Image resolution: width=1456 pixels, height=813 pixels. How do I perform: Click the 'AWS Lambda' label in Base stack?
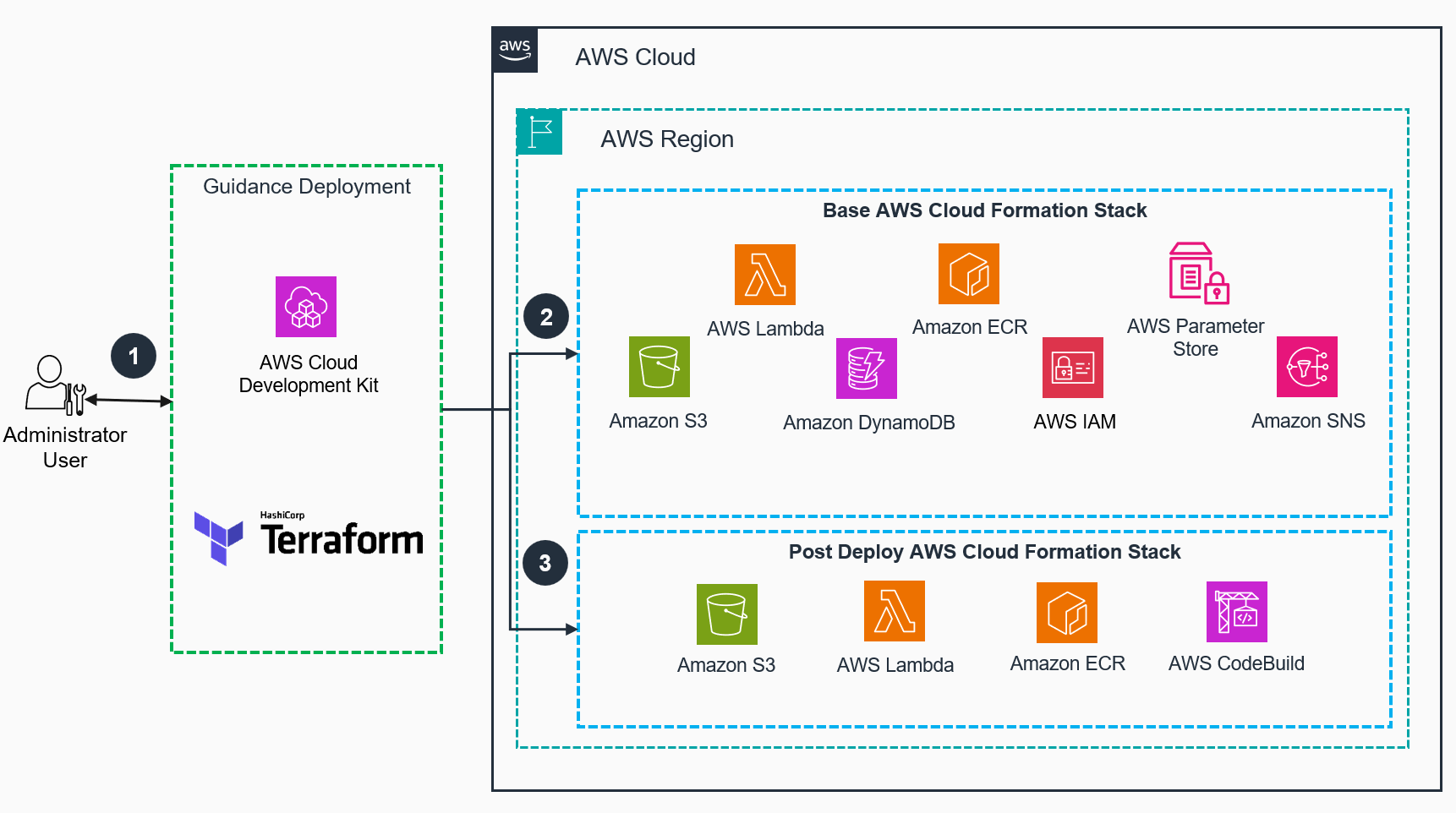(766, 329)
